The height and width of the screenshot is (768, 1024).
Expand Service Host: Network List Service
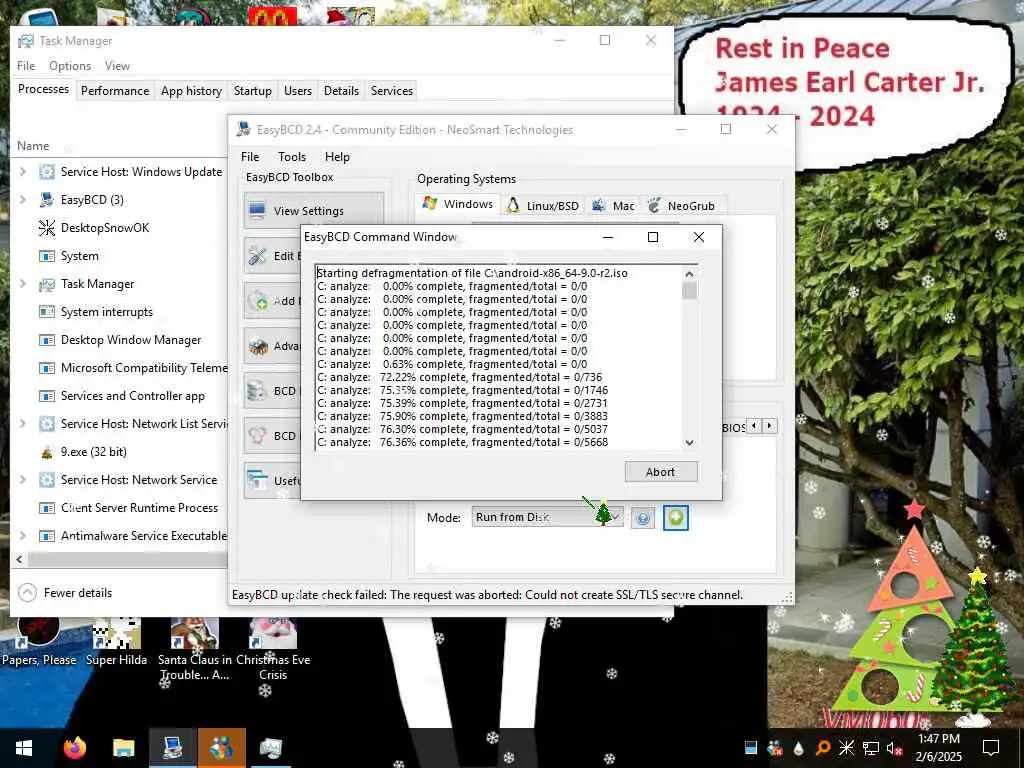tap(23, 423)
